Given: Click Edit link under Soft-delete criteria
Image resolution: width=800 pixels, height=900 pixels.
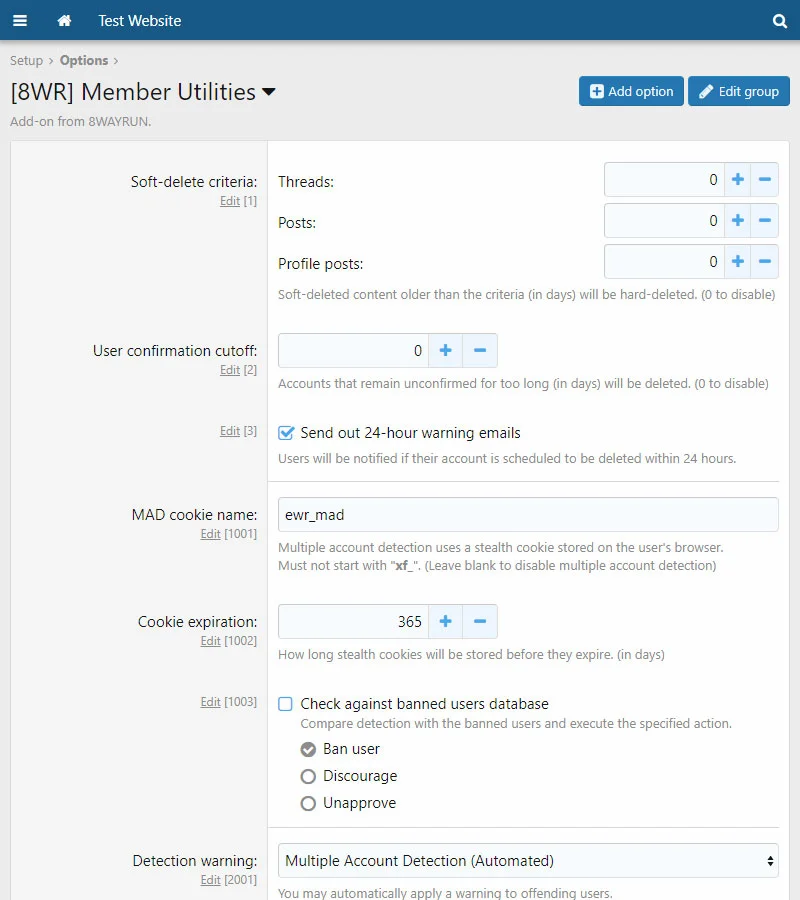Looking at the screenshot, I should [230, 201].
